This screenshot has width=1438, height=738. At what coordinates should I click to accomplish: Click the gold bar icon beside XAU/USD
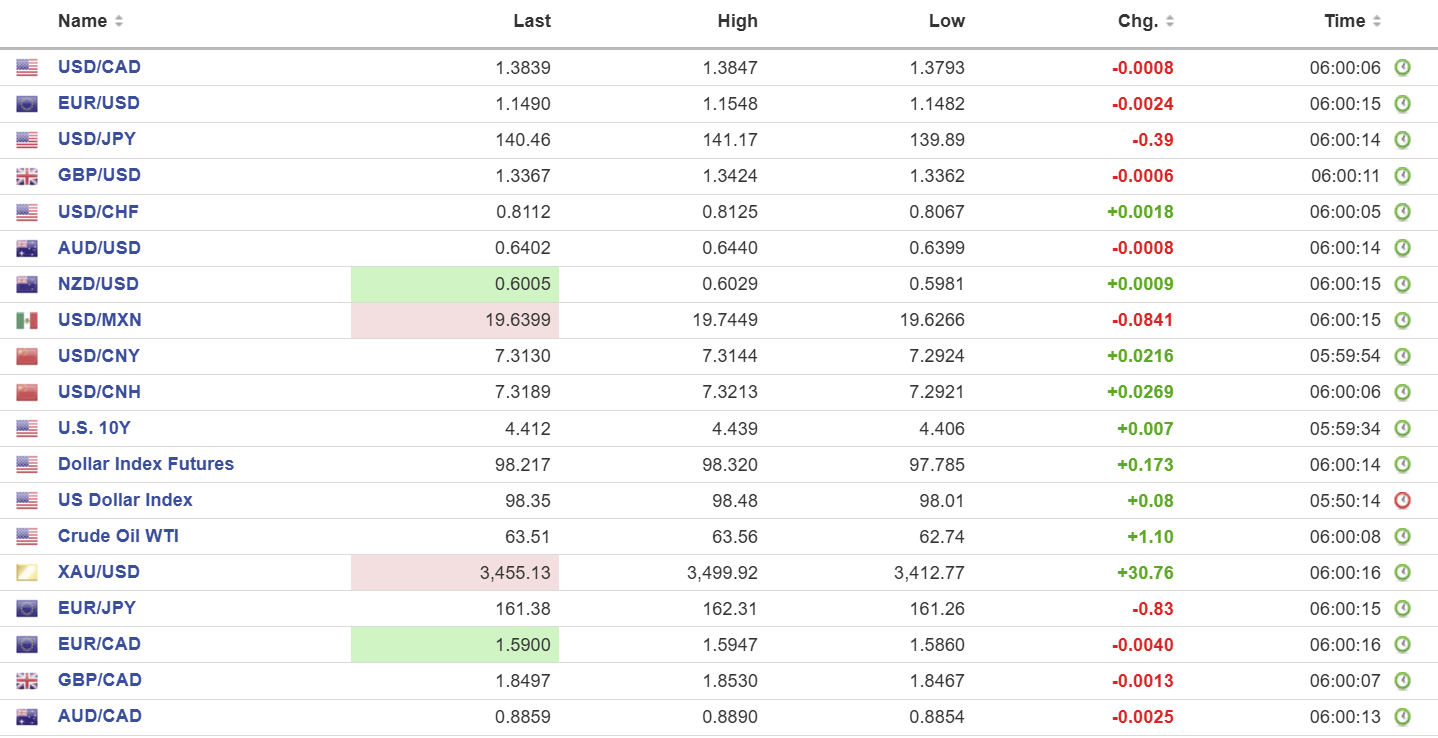coord(27,573)
